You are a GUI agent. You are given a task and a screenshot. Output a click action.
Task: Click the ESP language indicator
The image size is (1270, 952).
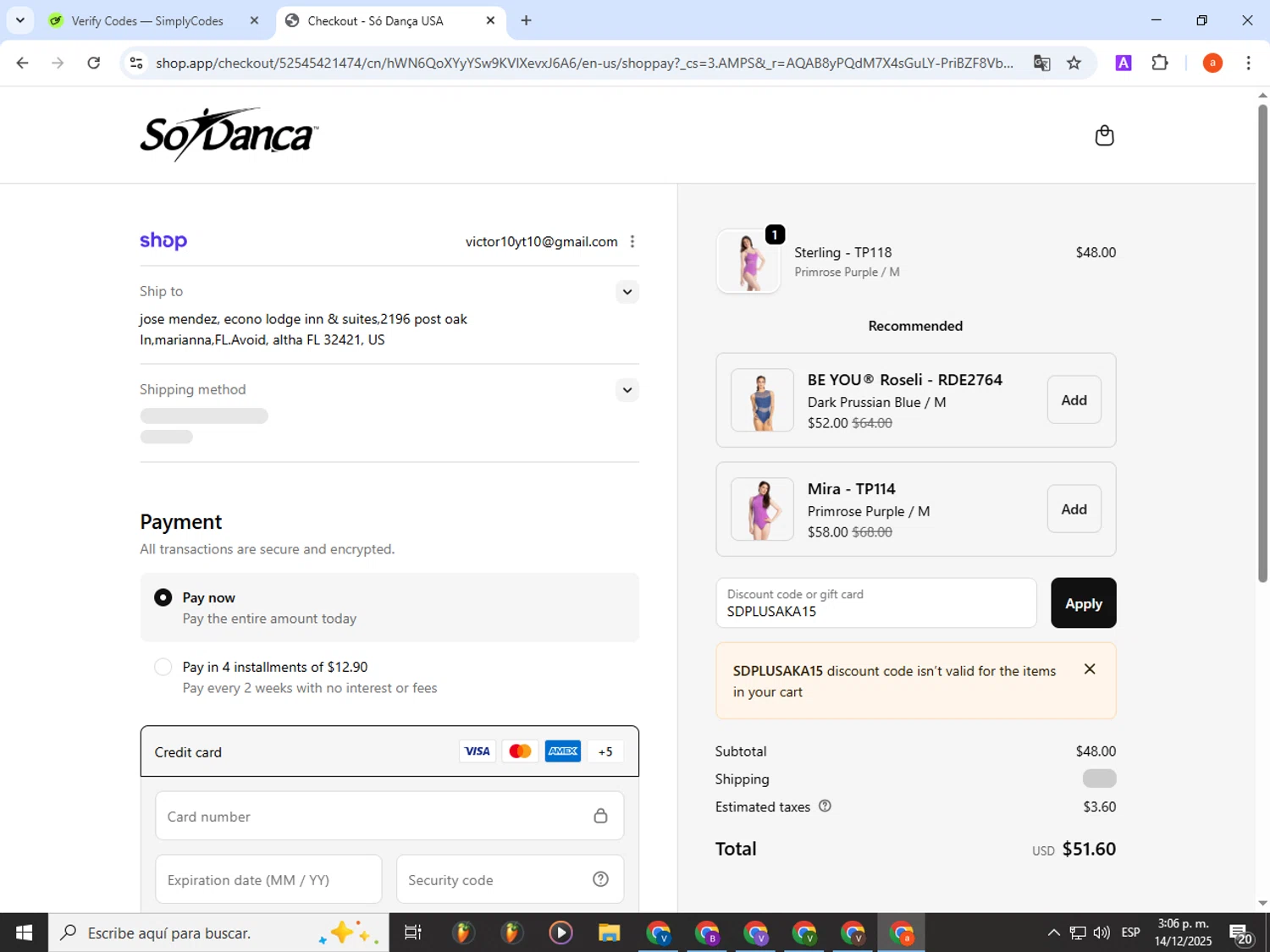[1130, 933]
